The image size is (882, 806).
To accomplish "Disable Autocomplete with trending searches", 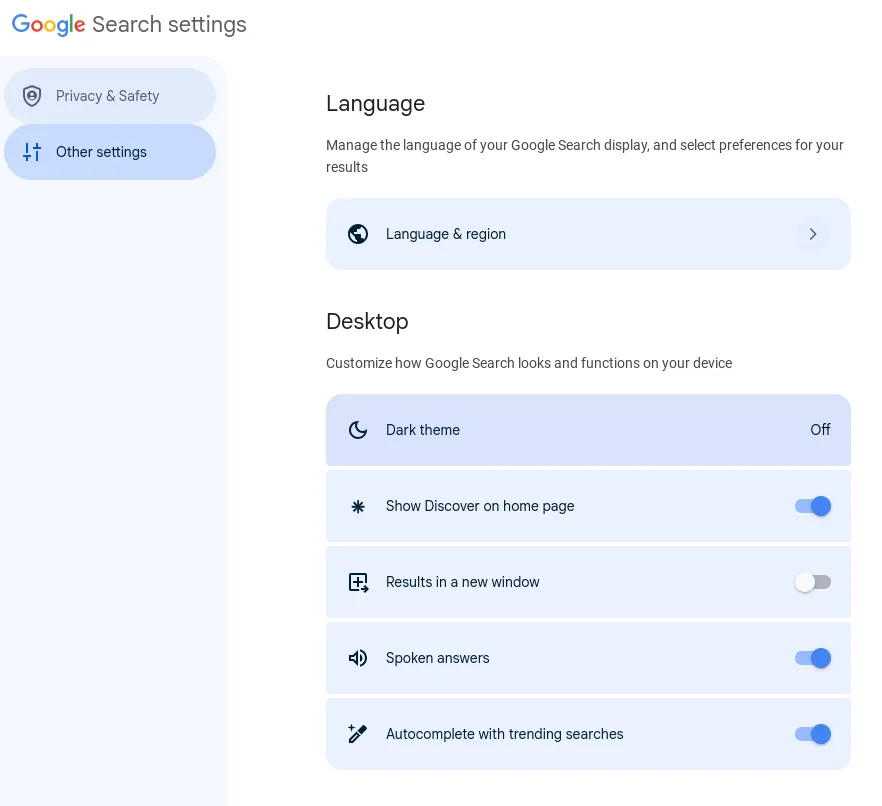I will (813, 734).
